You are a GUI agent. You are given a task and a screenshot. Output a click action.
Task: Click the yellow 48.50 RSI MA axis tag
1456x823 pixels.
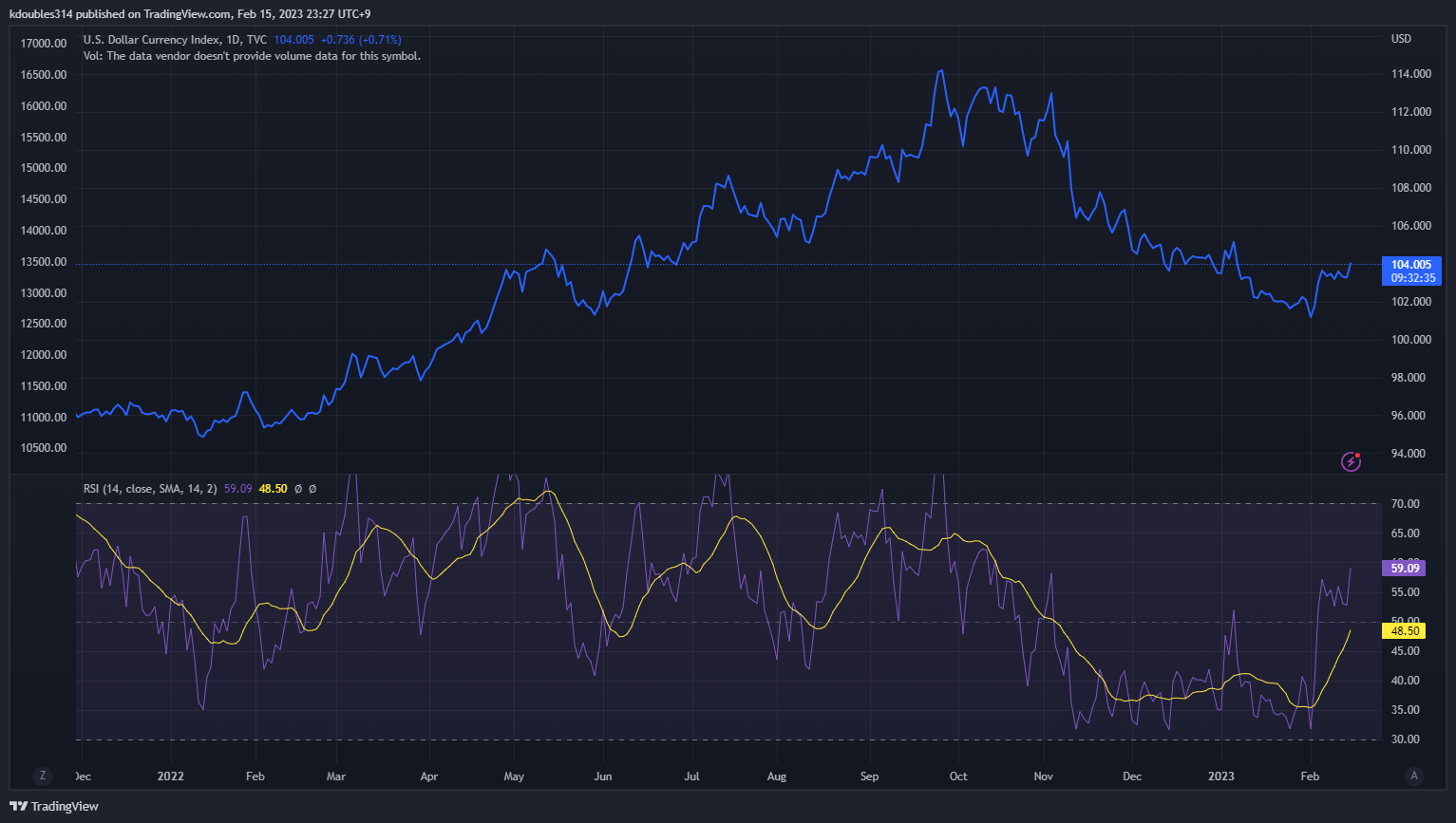[1405, 630]
